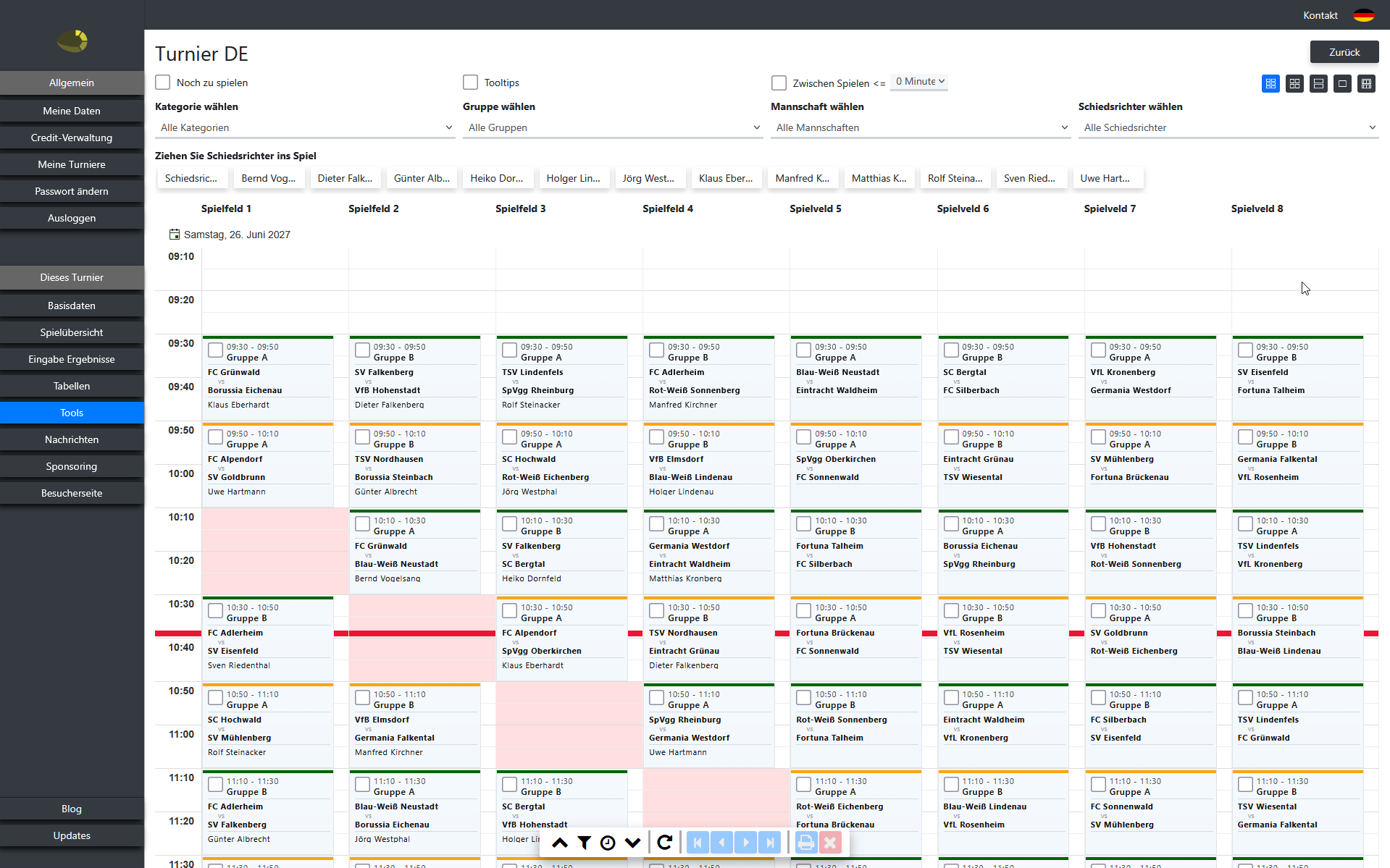Select the highlighted Tools menu item

72,413
